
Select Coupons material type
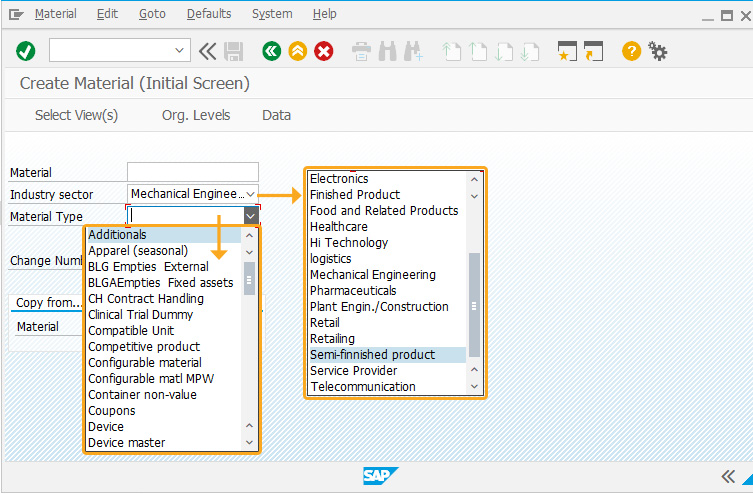[x=164, y=410]
